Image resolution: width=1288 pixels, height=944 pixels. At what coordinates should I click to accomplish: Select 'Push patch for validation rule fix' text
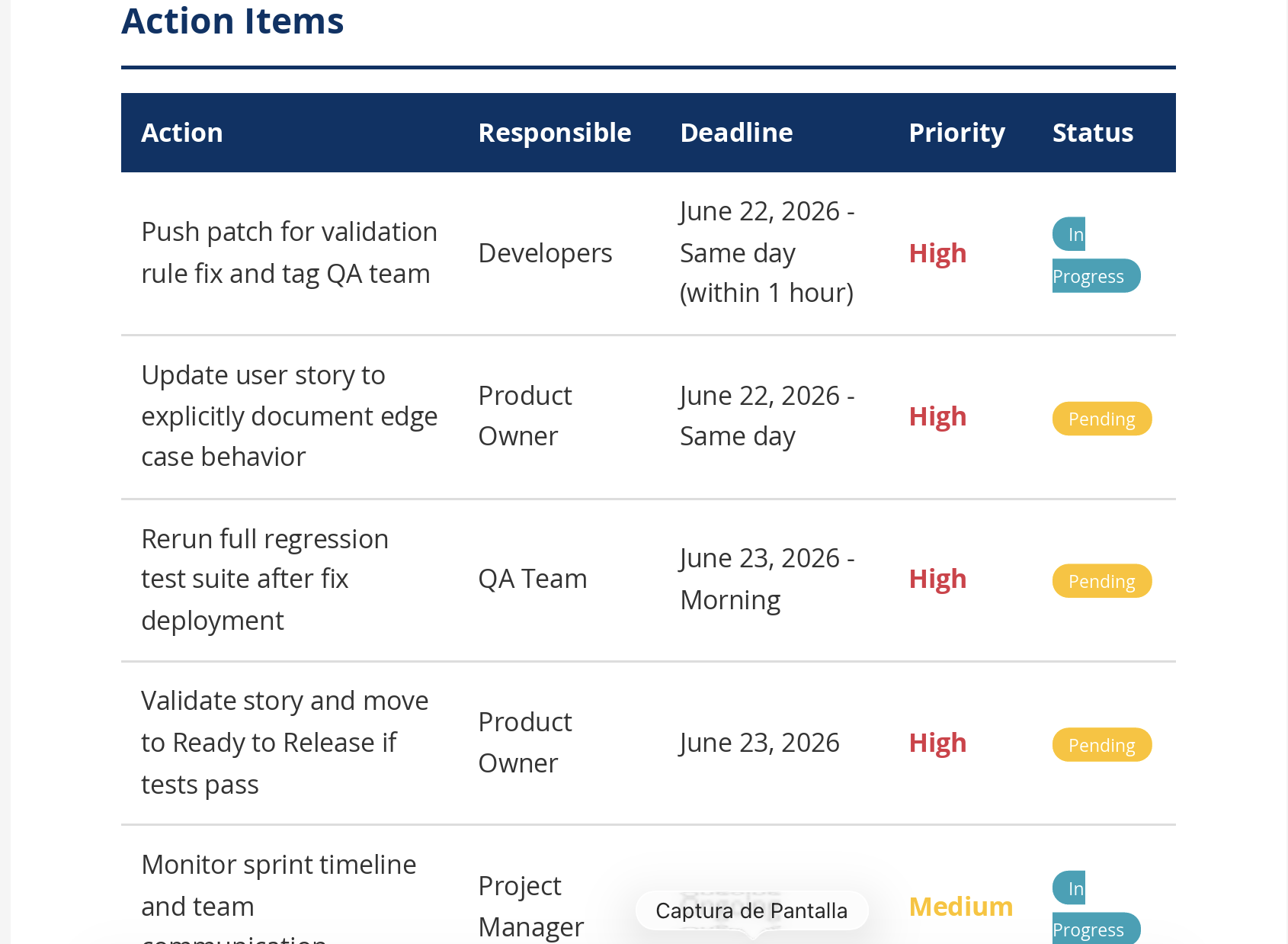[x=290, y=252]
